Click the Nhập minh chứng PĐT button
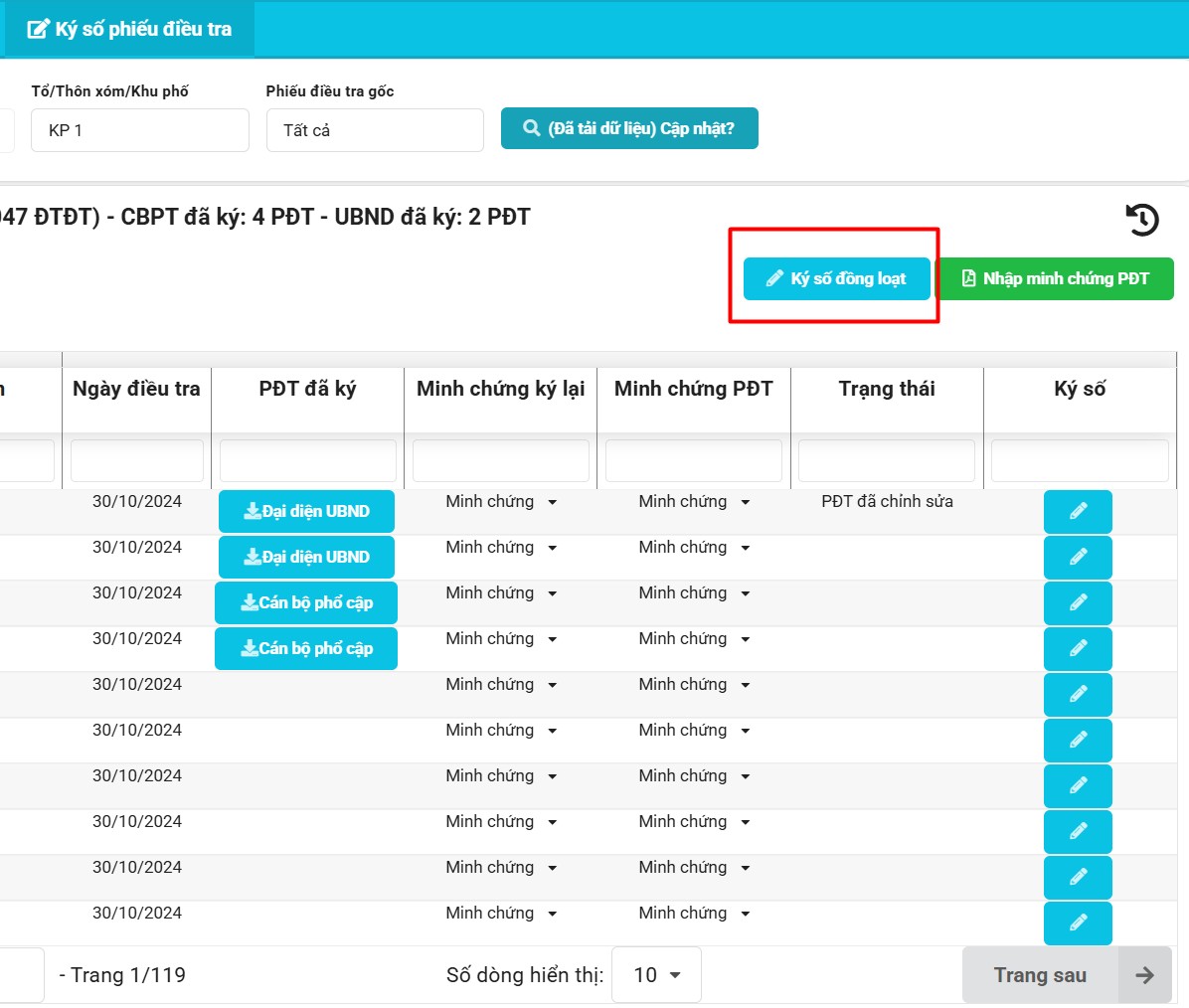This screenshot has width=1189, height=1008. pos(1055,279)
